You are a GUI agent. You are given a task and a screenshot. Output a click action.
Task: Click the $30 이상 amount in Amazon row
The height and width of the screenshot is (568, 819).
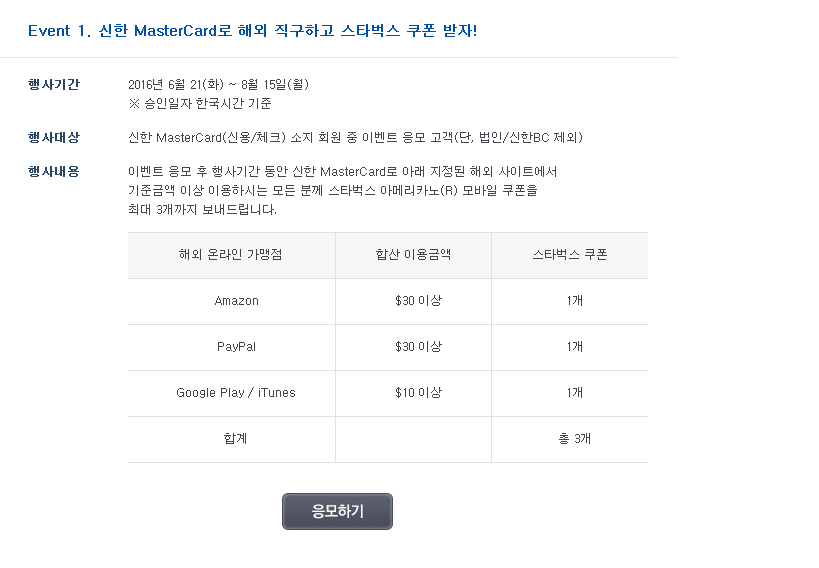[x=418, y=301]
